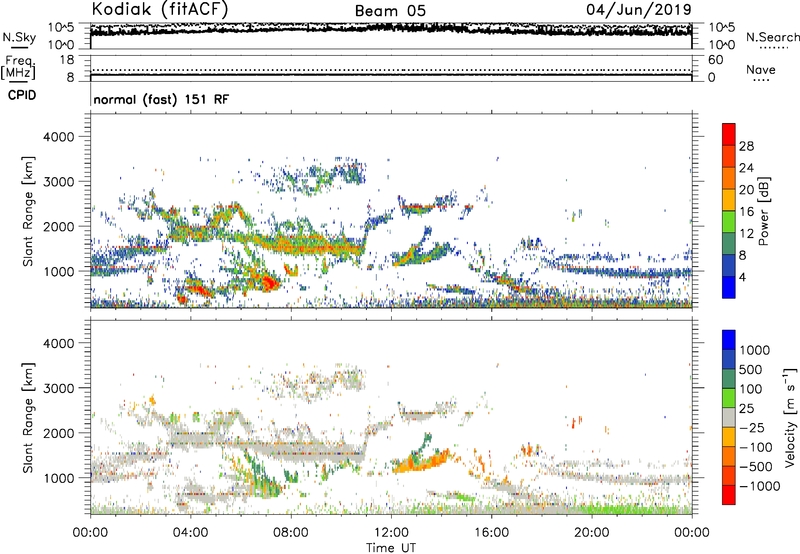Click the 'Slant Range [km]' label of velocity panel

tap(28, 417)
